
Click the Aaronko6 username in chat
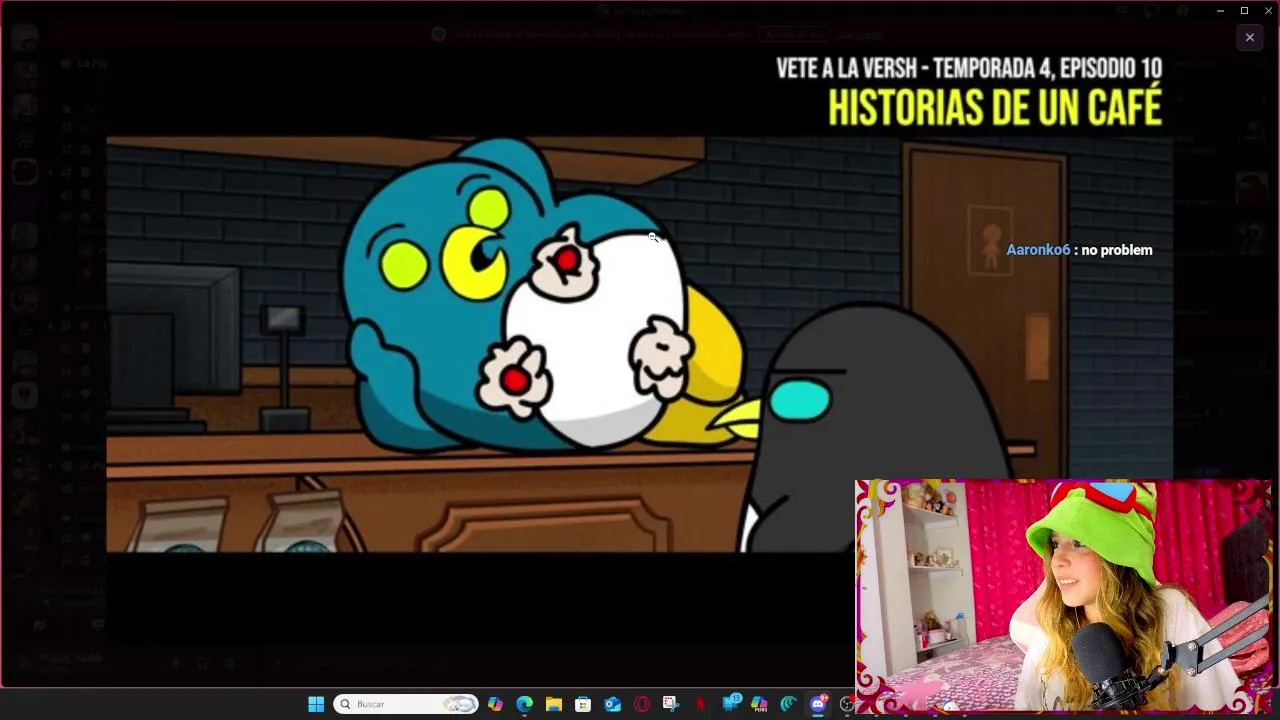click(1038, 250)
